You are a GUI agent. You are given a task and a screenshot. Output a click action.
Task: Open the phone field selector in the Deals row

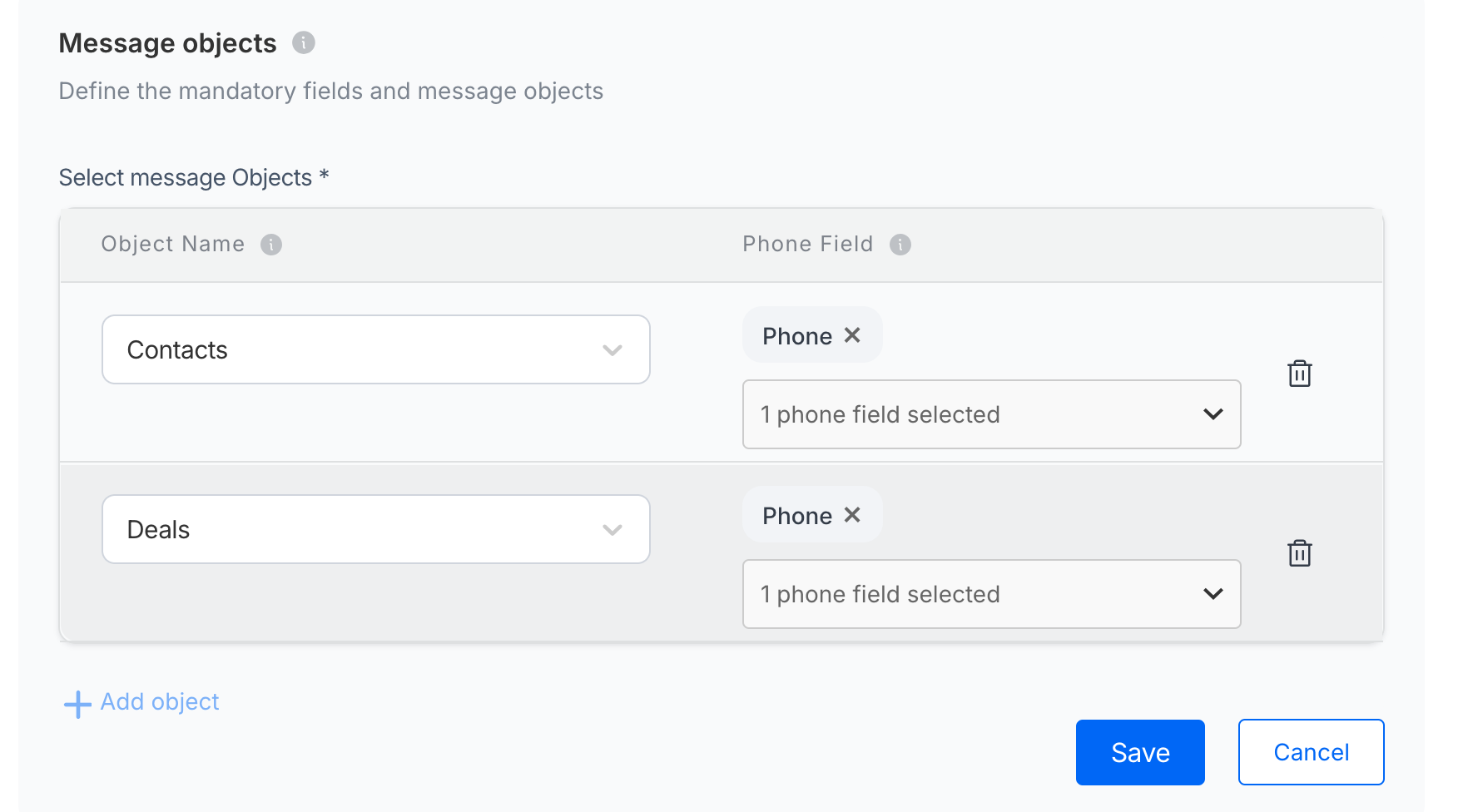point(992,594)
